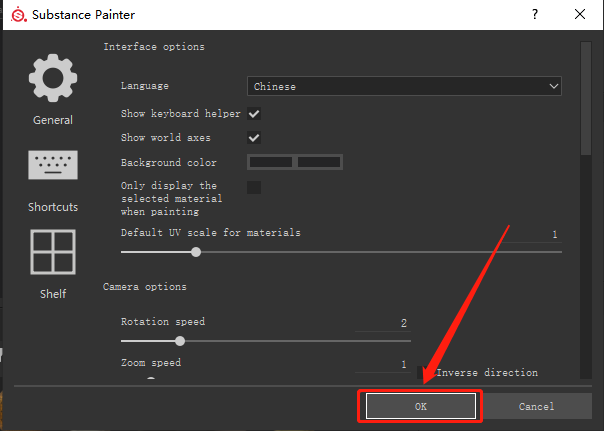The height and width of the screenshot is (431, 604).
Task: Toggle the Inverse direction checkbox
Action: tap(422, 372)
